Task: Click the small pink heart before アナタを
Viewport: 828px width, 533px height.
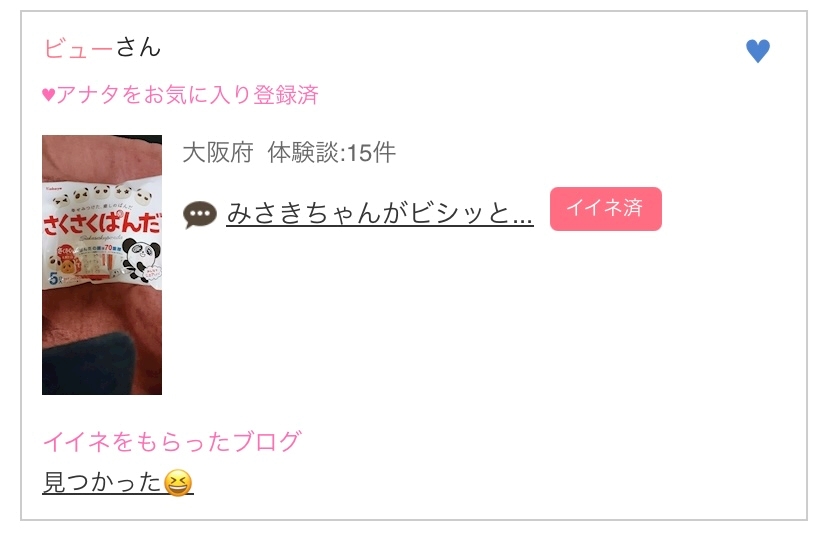Action: (x=49, y=95)
